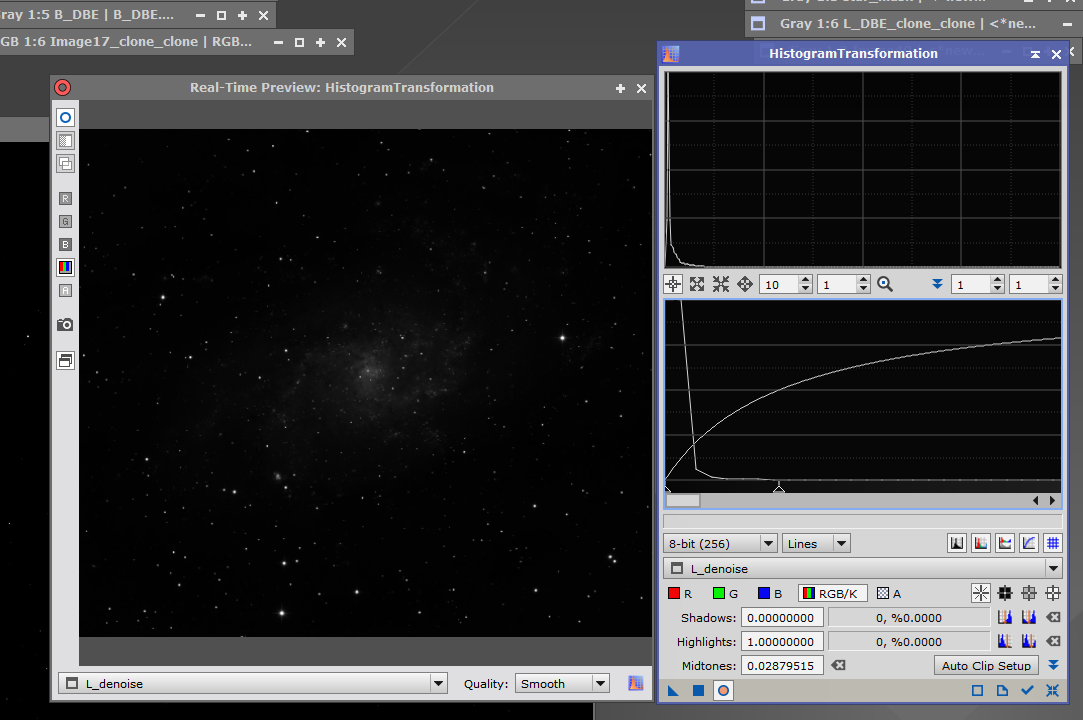The image size is (1083, 720).
Task: Click the midtones slider handle below the histogram
Action: (779, 489)
